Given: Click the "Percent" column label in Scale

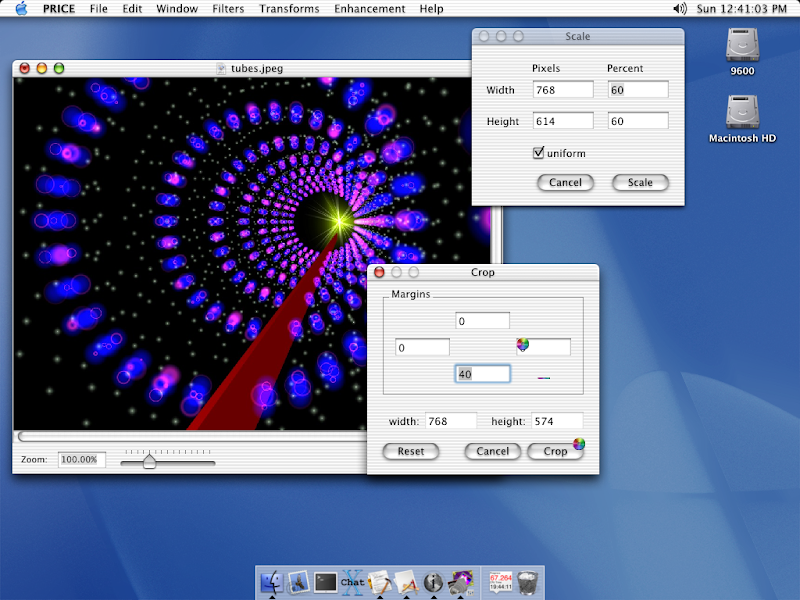Looking at the screenshot, I should (625, 68).
